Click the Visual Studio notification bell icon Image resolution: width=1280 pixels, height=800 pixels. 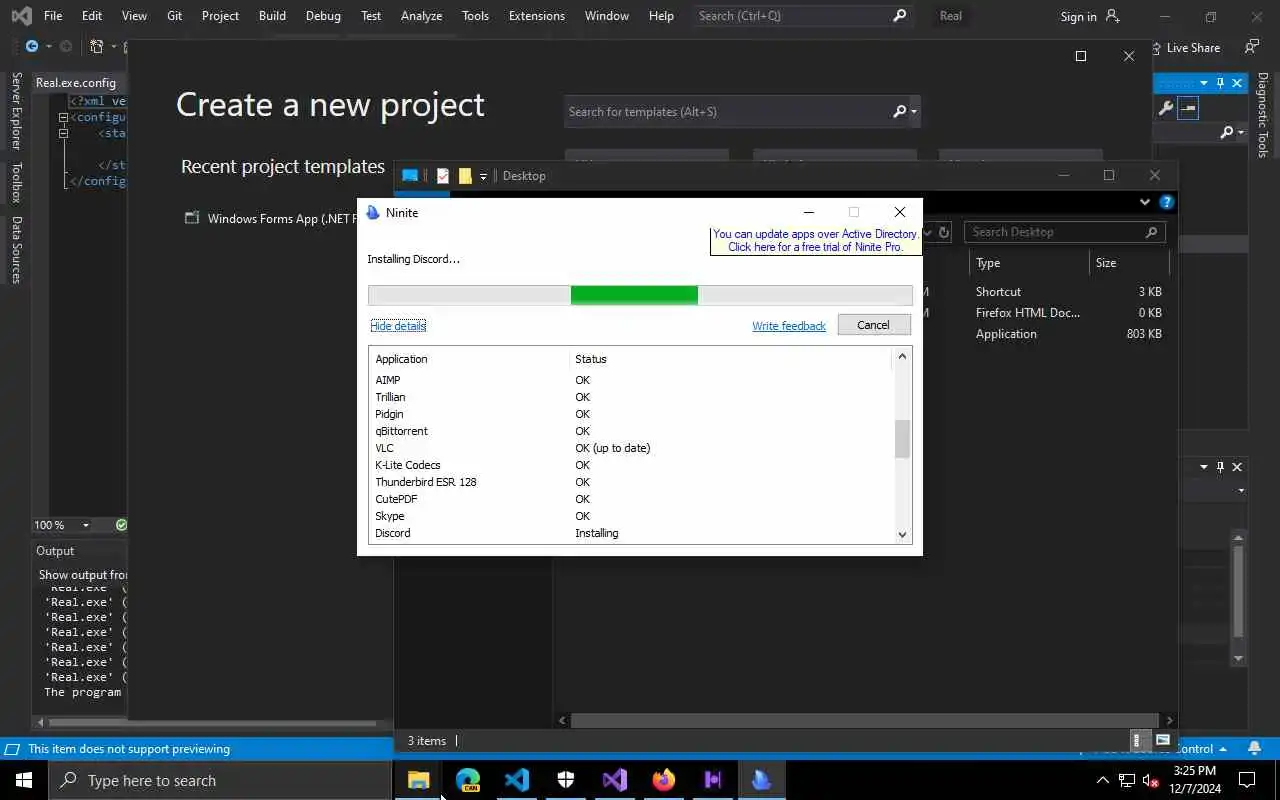click(1255, 748)
